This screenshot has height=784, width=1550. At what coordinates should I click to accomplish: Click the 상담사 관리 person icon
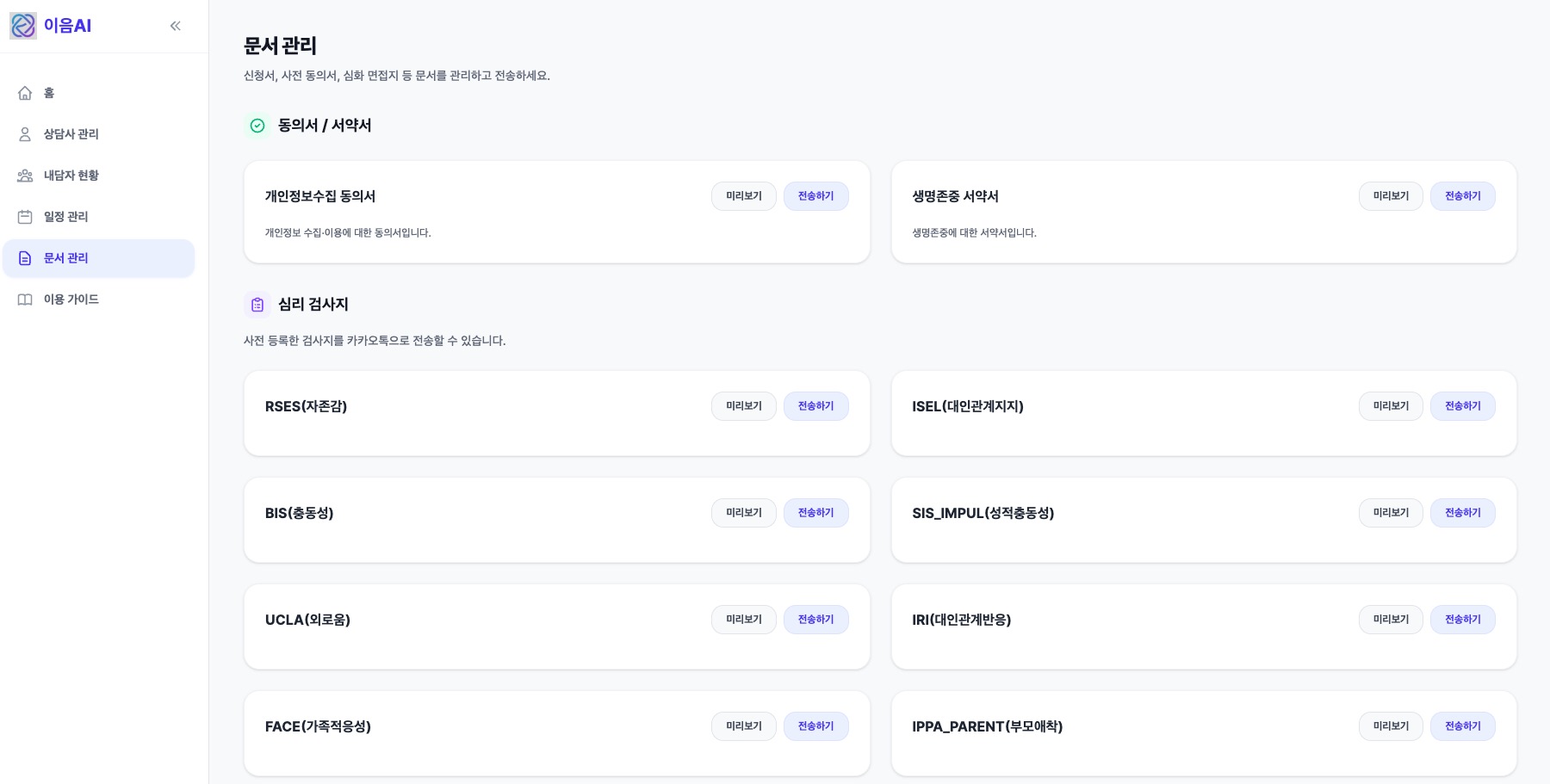pos(25,134)
